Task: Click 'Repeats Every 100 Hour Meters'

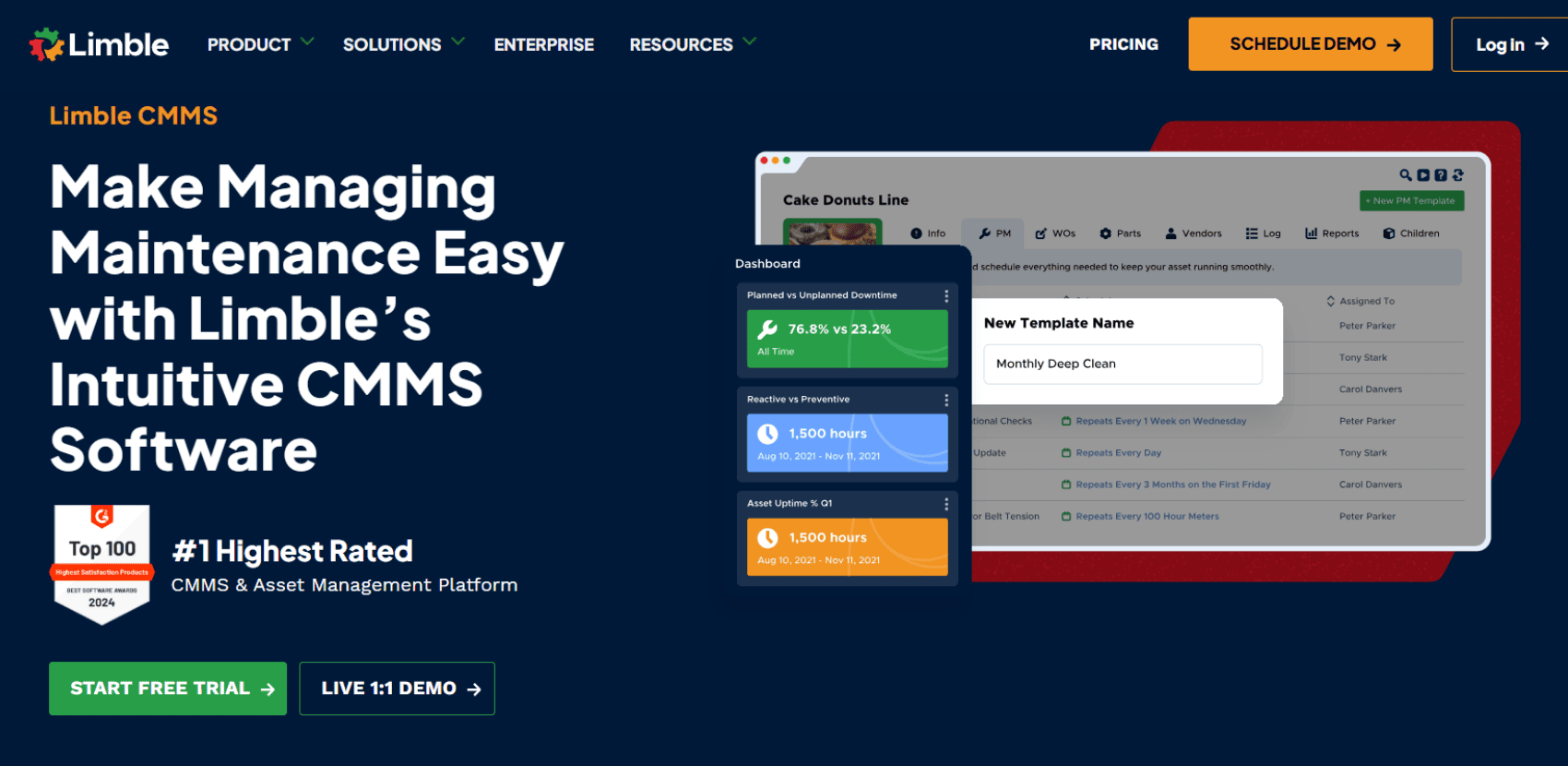Action: (x=1147, y=517)
